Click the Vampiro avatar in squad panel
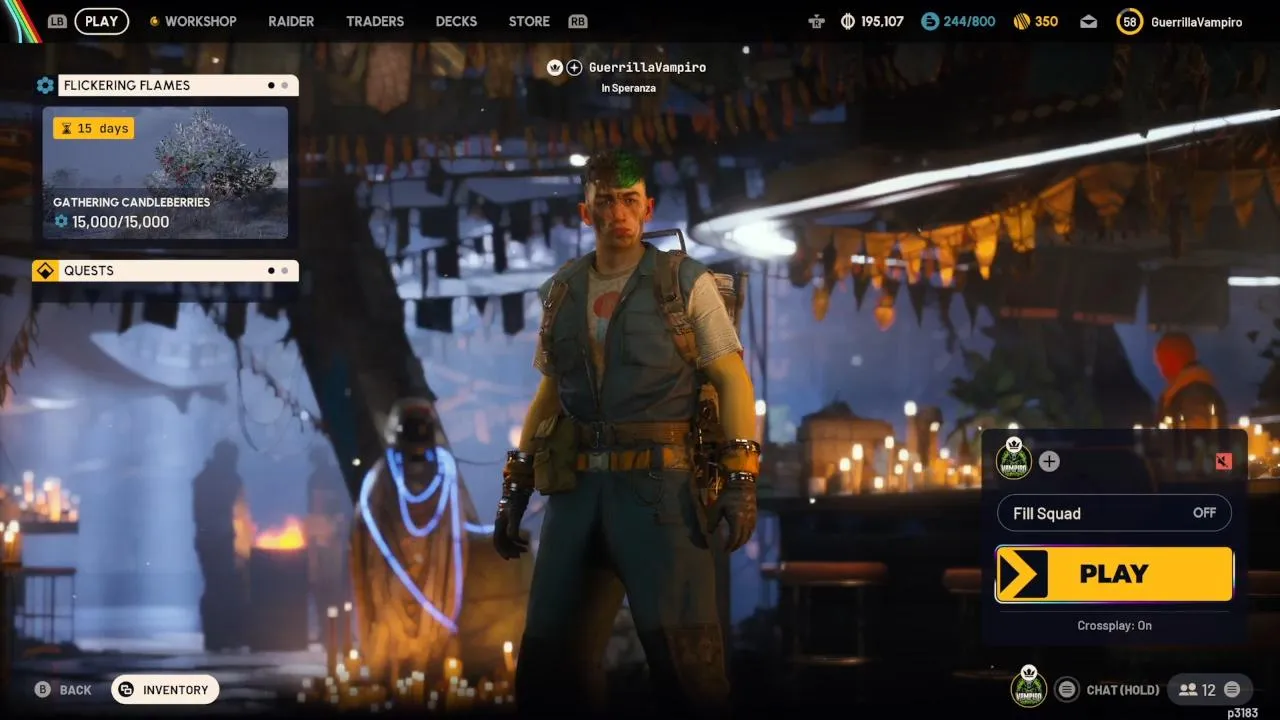Image resolution: width=1280 pixels, height=720 pixels. point(1014,460)
